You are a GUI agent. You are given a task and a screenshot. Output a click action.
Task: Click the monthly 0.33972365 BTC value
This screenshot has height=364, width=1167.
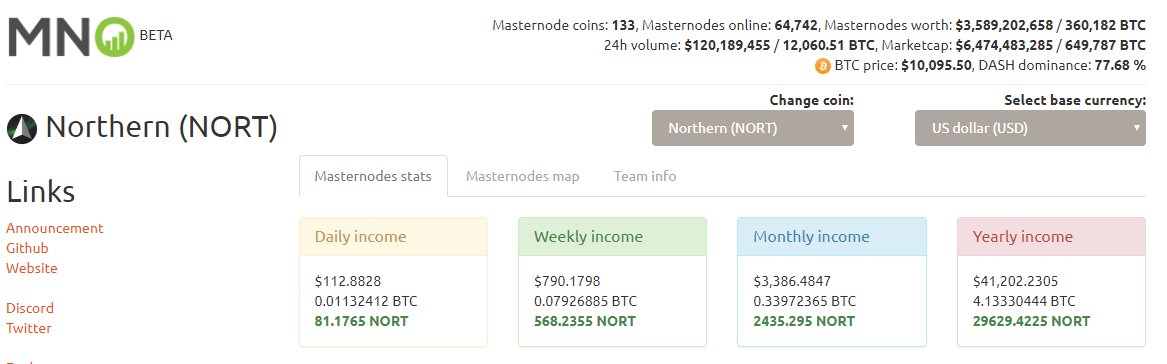pyautogui.click(x=805, y=301)
